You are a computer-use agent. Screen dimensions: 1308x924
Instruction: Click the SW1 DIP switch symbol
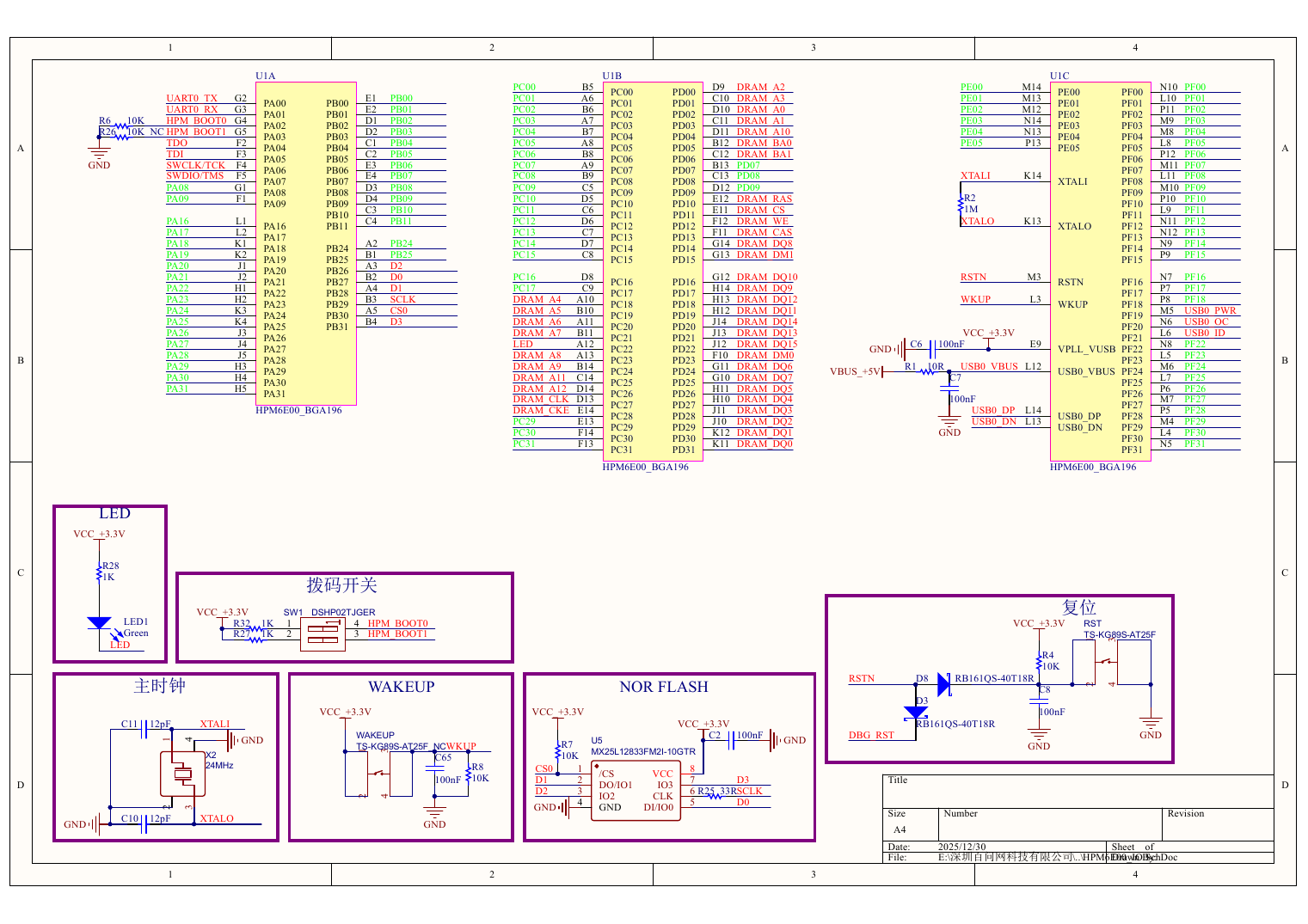click(322, 633)
